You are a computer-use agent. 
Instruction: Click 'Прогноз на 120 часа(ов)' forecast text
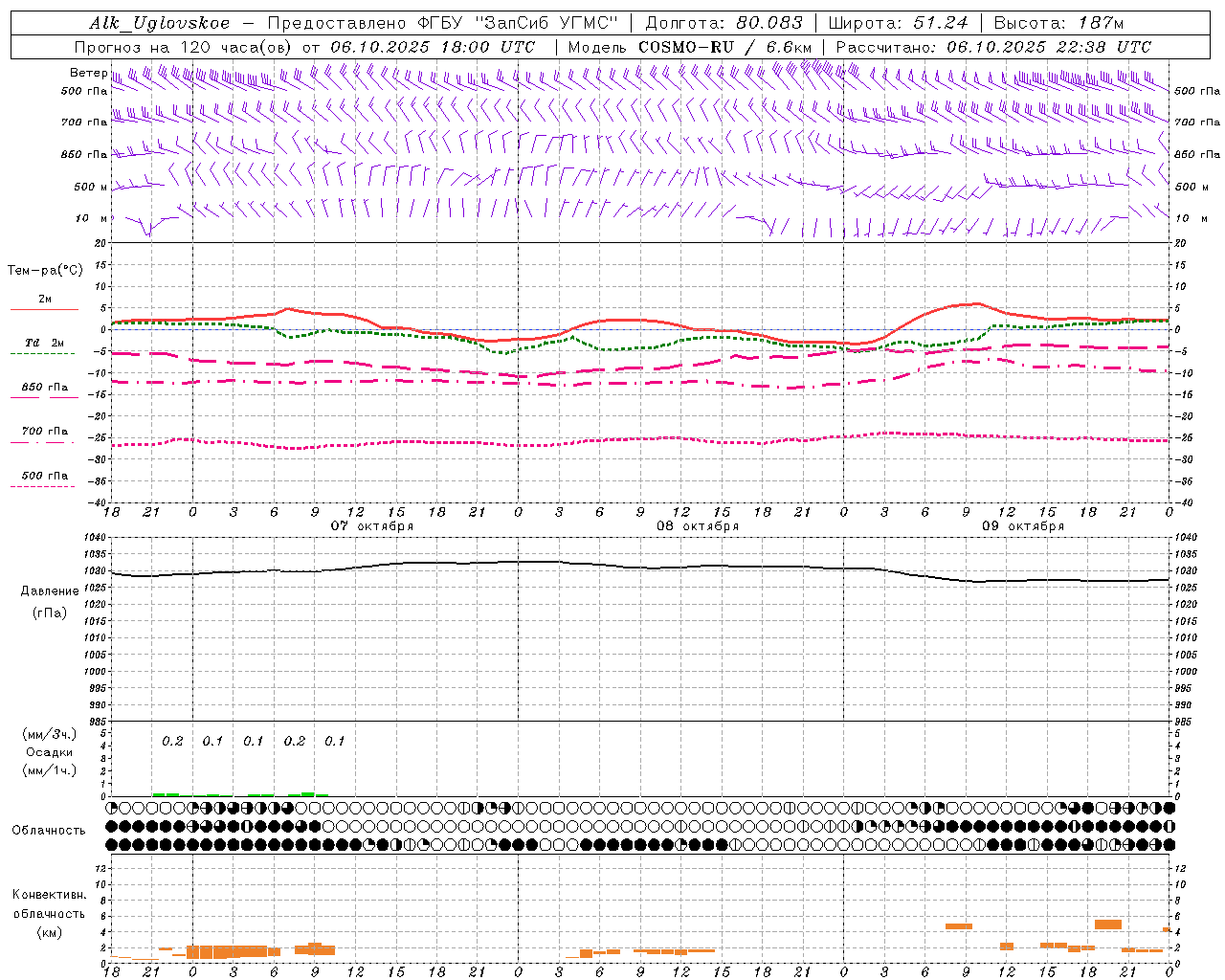click(x=185, y=47)
